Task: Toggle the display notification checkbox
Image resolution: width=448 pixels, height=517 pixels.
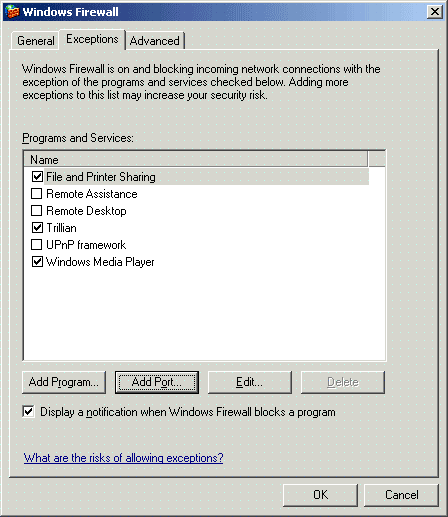Action: (28, 411)
